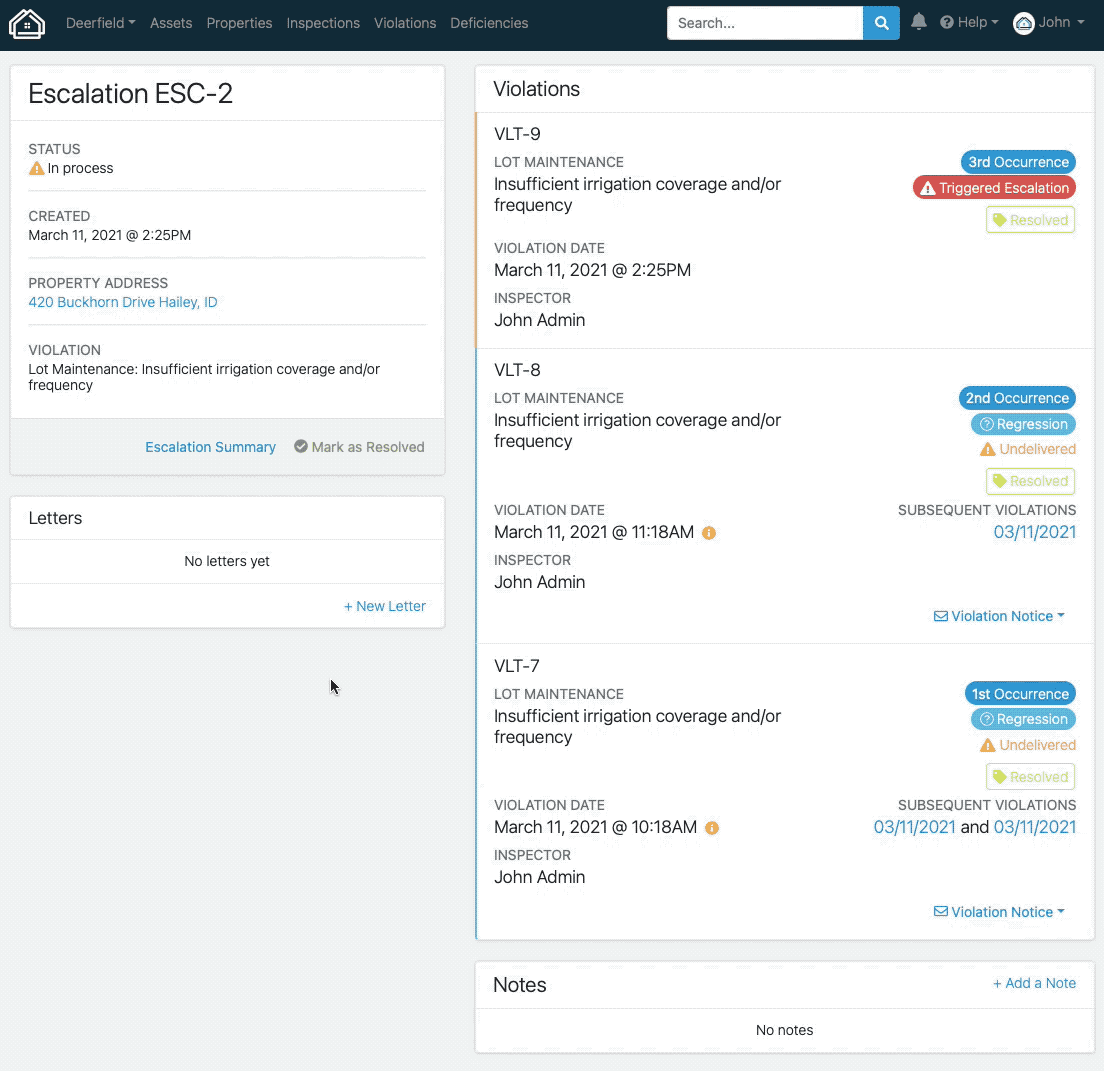
Task: Open the Deerfield community dropdown
Action: point(100,23)
